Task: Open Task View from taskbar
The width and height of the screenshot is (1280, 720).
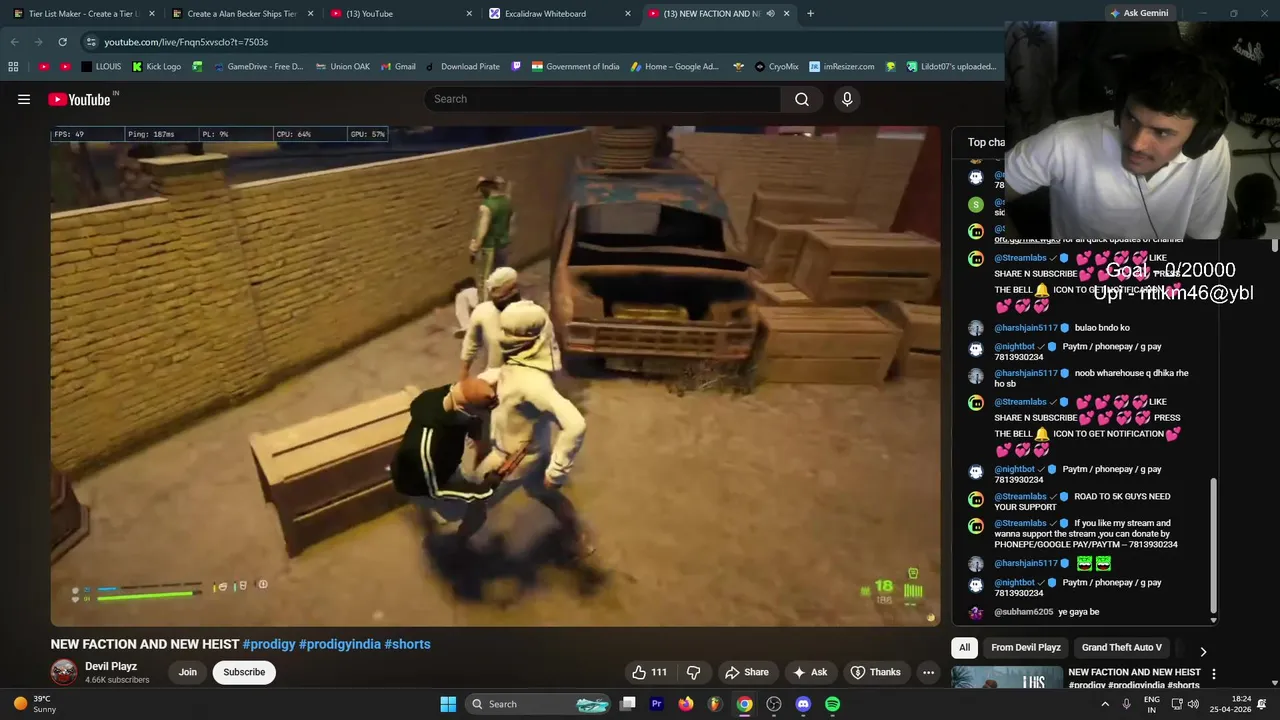Action: coord(628,704)
